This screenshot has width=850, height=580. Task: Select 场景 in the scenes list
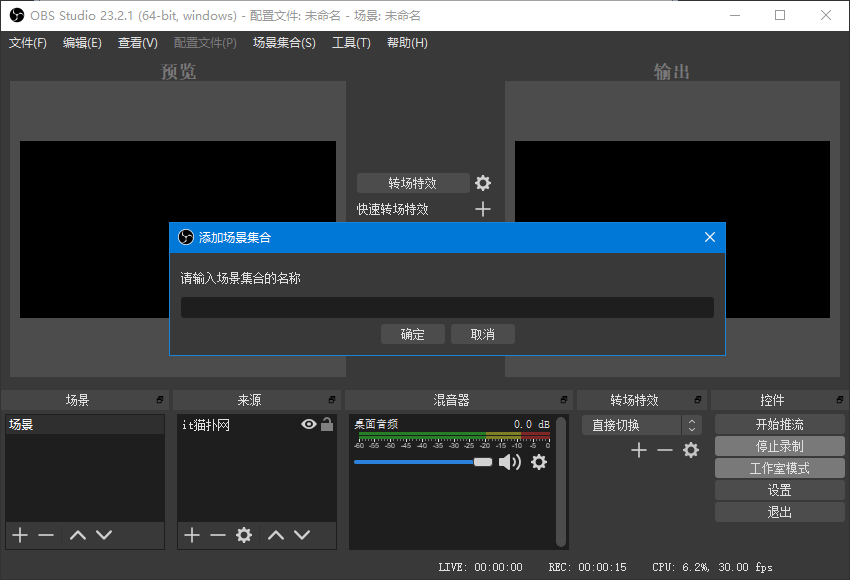click(85, 424)
